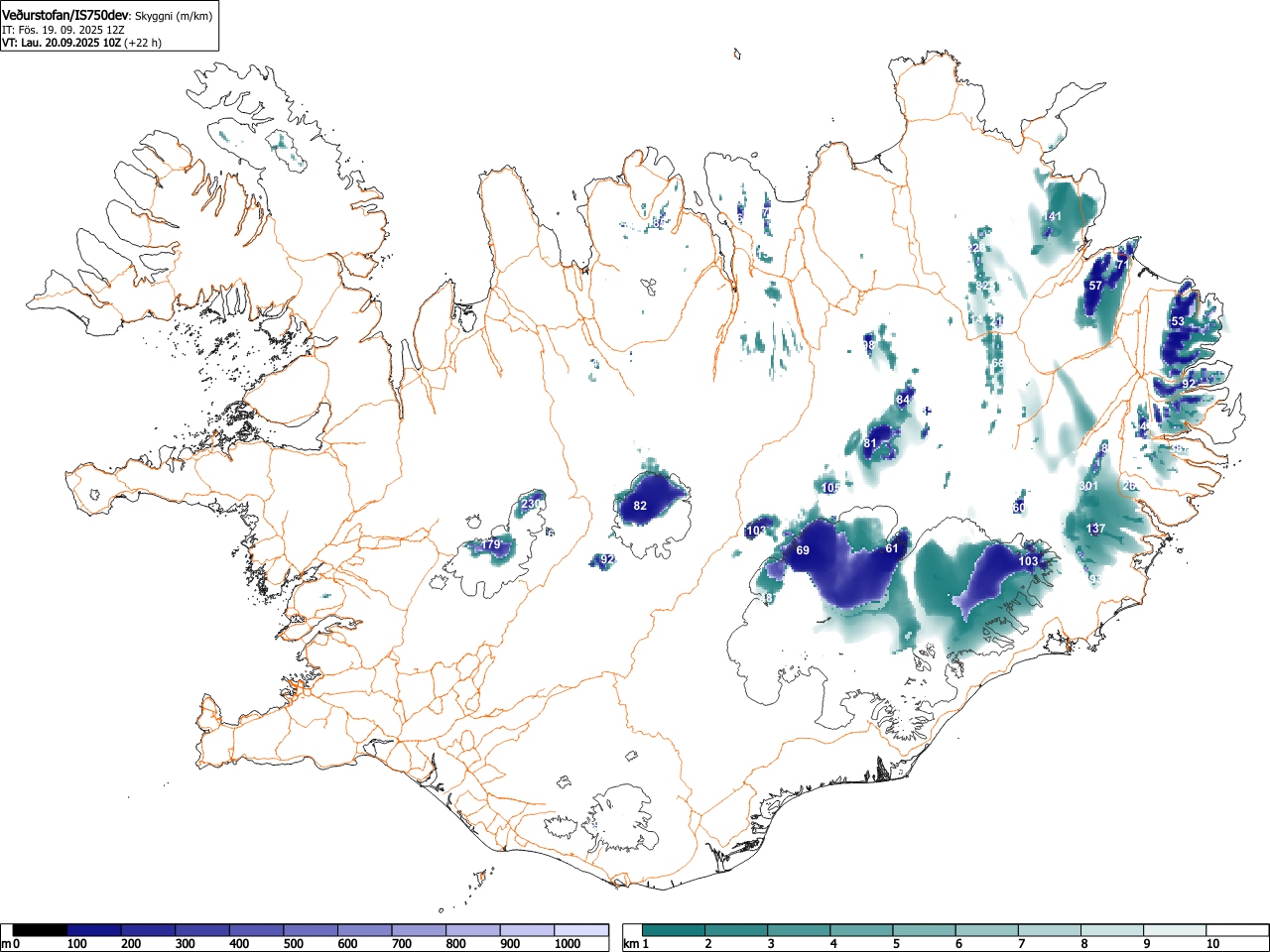
Task: Select the dark navy 100–200 m legend swatch
Action: coord(94,930)
